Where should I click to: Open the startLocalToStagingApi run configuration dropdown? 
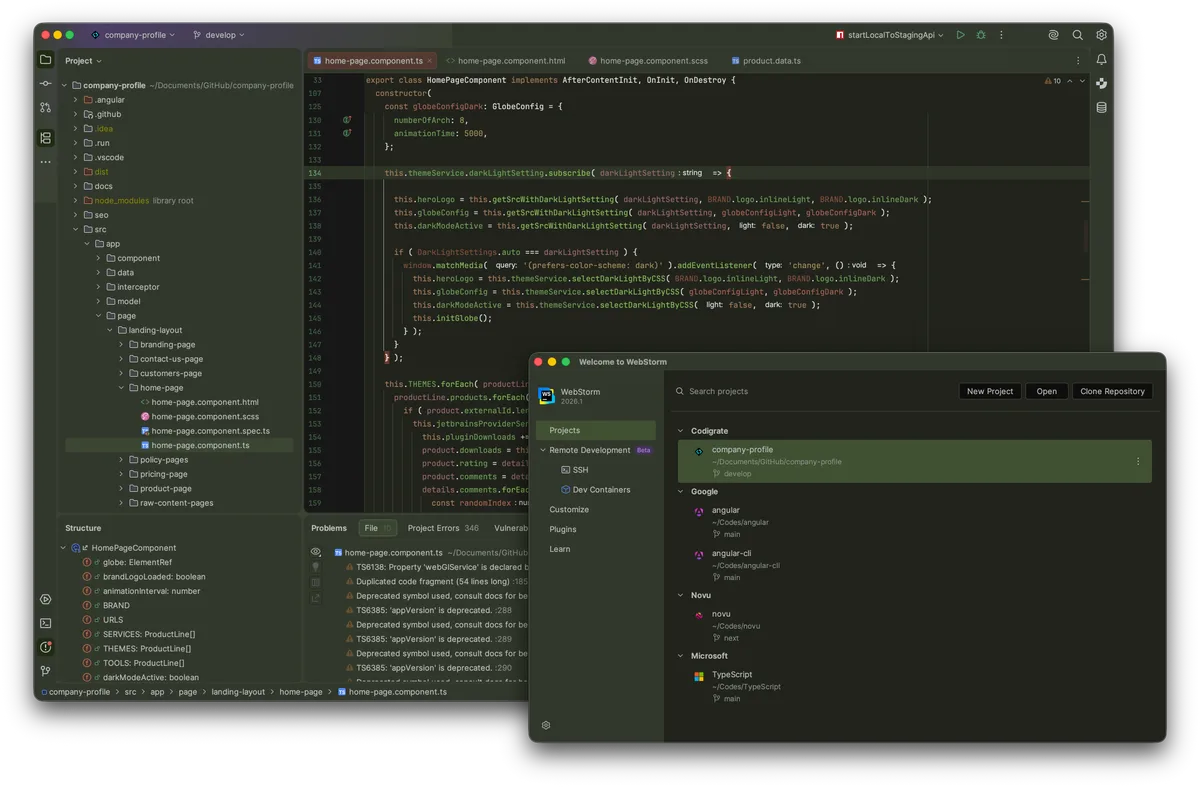click(890, 35)
